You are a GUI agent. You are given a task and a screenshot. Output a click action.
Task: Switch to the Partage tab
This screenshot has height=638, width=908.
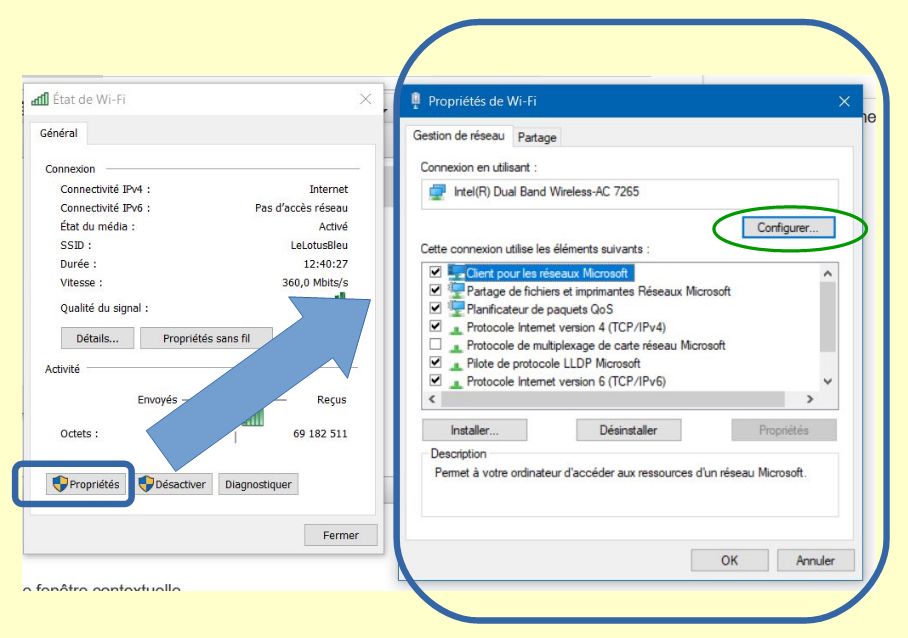tap(537, 138)
